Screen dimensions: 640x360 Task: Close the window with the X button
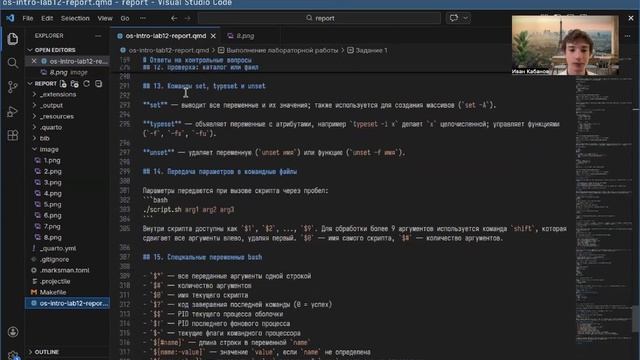[x=631, y=18]
